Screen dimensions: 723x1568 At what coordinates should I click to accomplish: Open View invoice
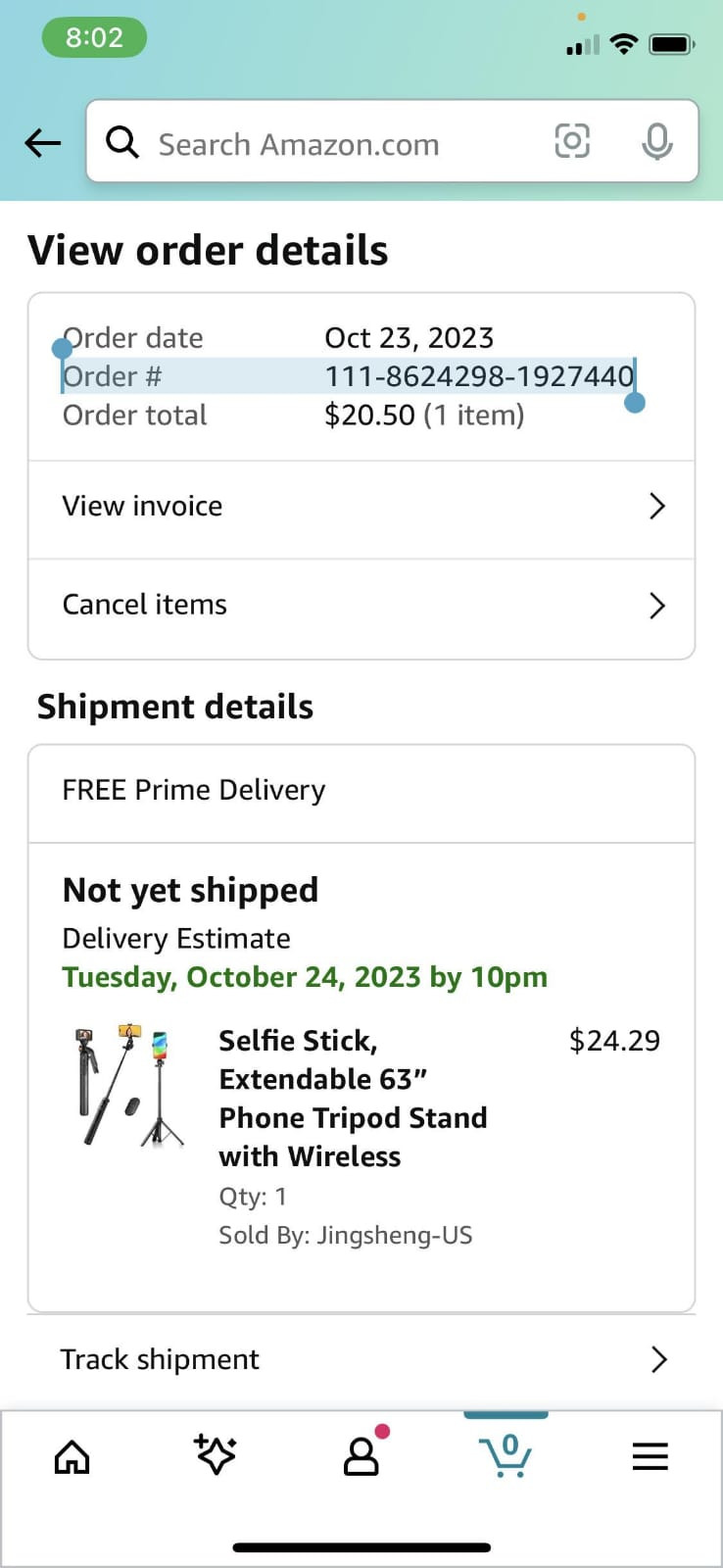coord(143,507)
